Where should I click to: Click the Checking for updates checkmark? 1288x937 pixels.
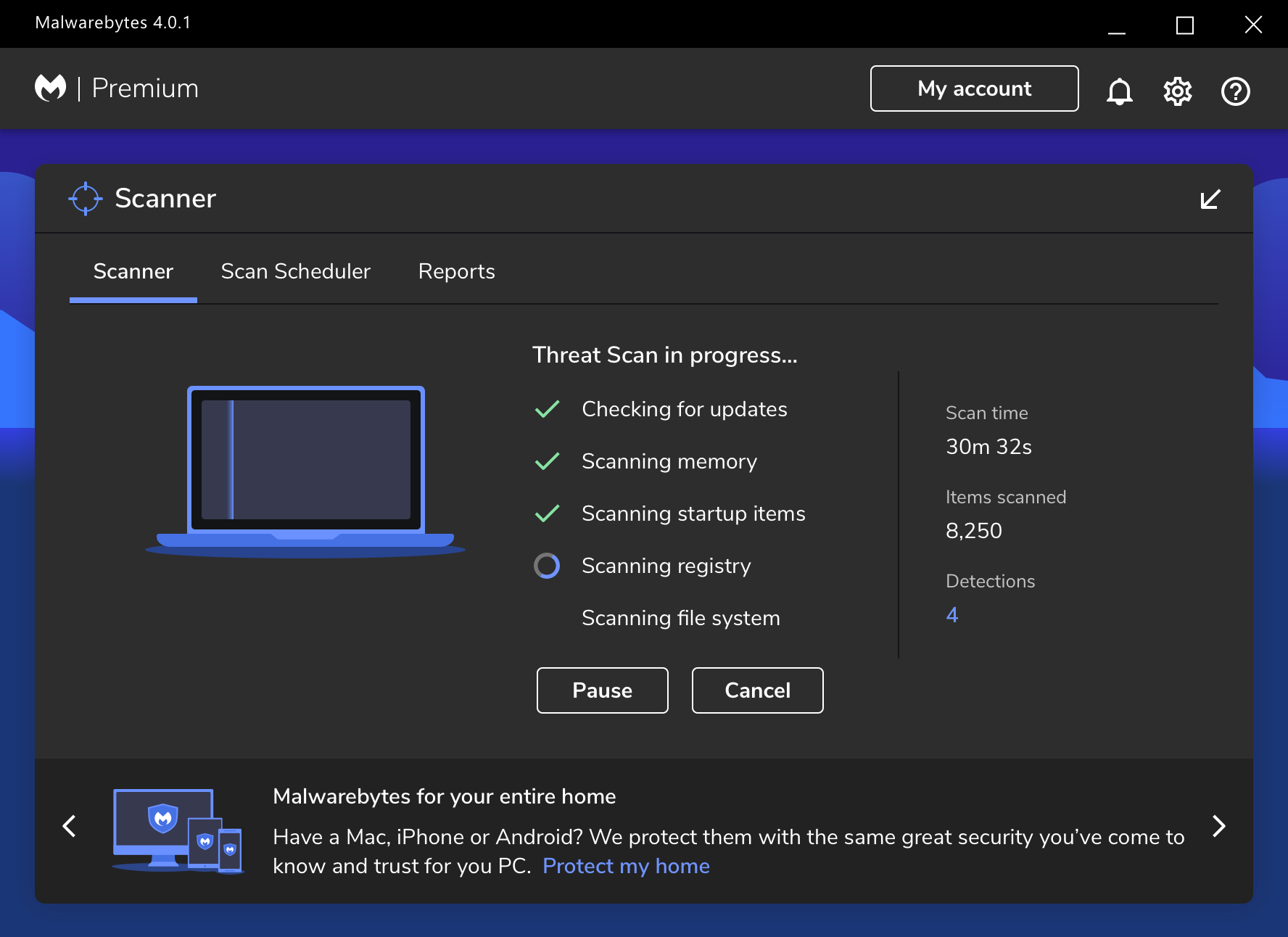pos(547,409)
